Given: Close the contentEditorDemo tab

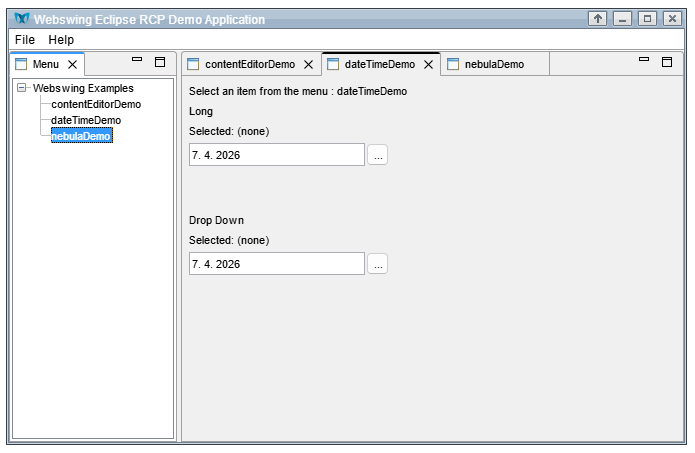Looking at the screenshot, I should click(308, 64).
